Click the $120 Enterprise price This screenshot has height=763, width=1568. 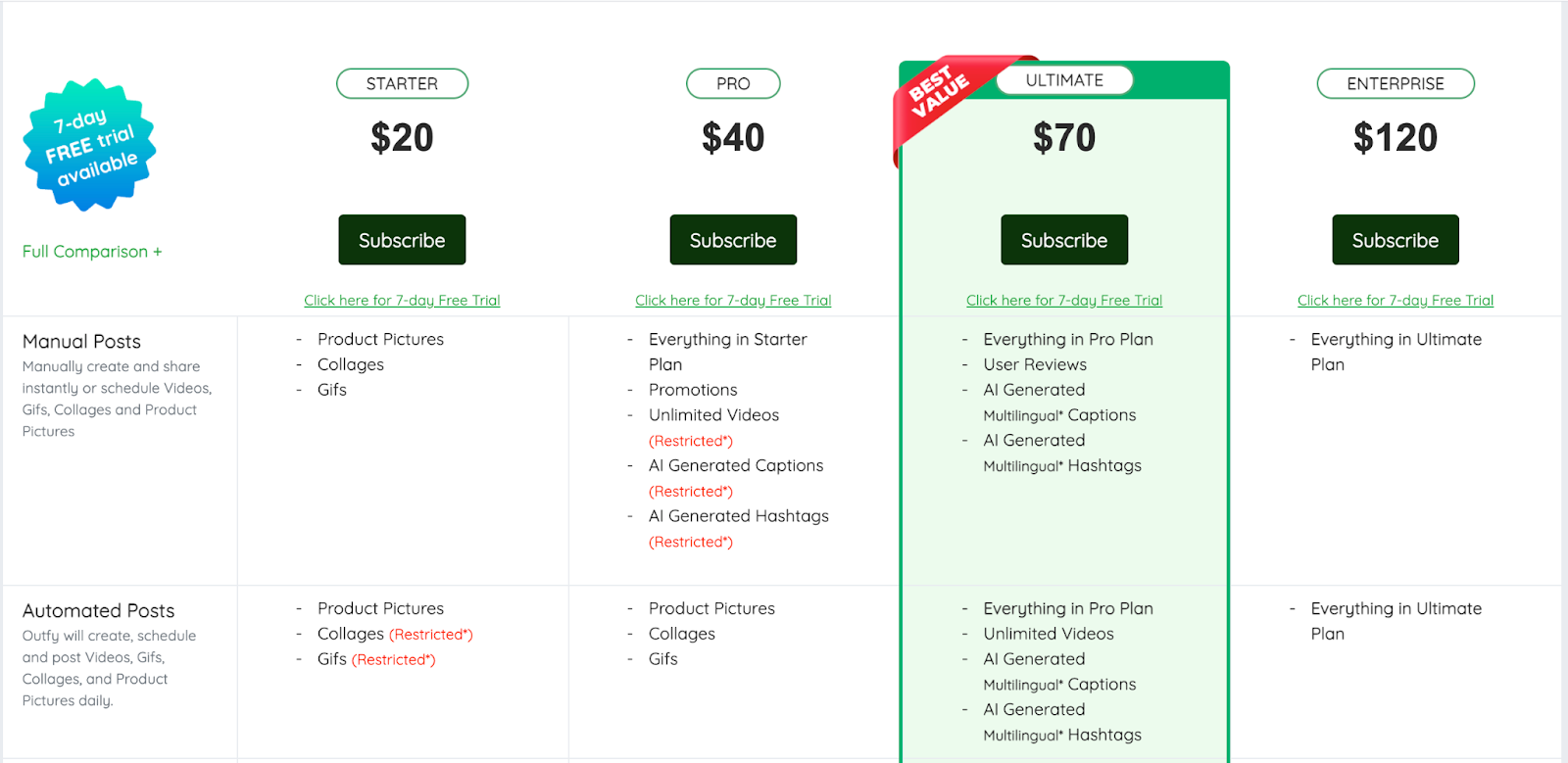click(x=1396, y=138)
